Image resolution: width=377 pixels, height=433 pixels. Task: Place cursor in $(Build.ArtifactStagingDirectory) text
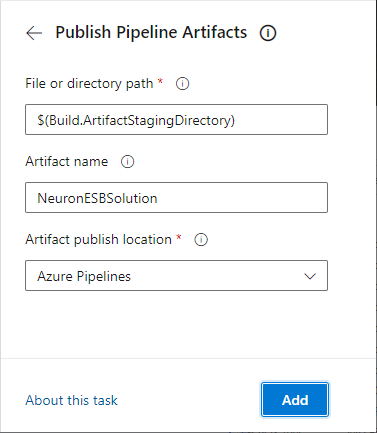[x=136, y=120]
